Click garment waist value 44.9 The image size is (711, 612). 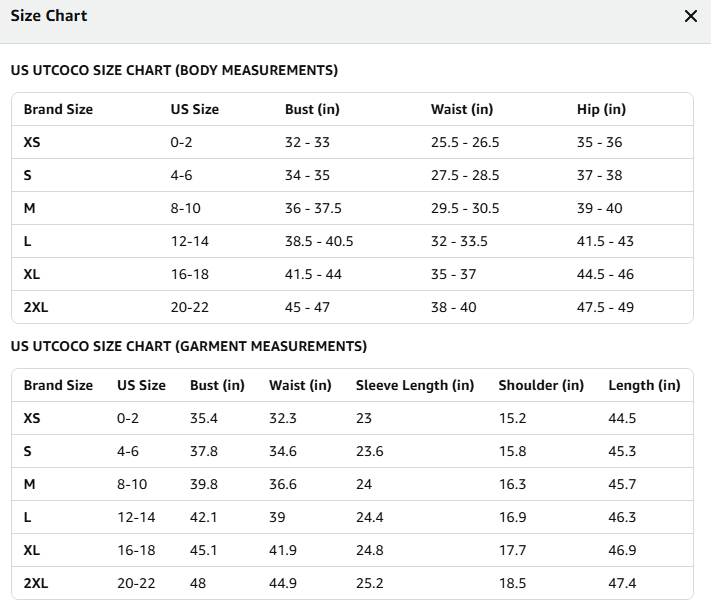[282, 583]
